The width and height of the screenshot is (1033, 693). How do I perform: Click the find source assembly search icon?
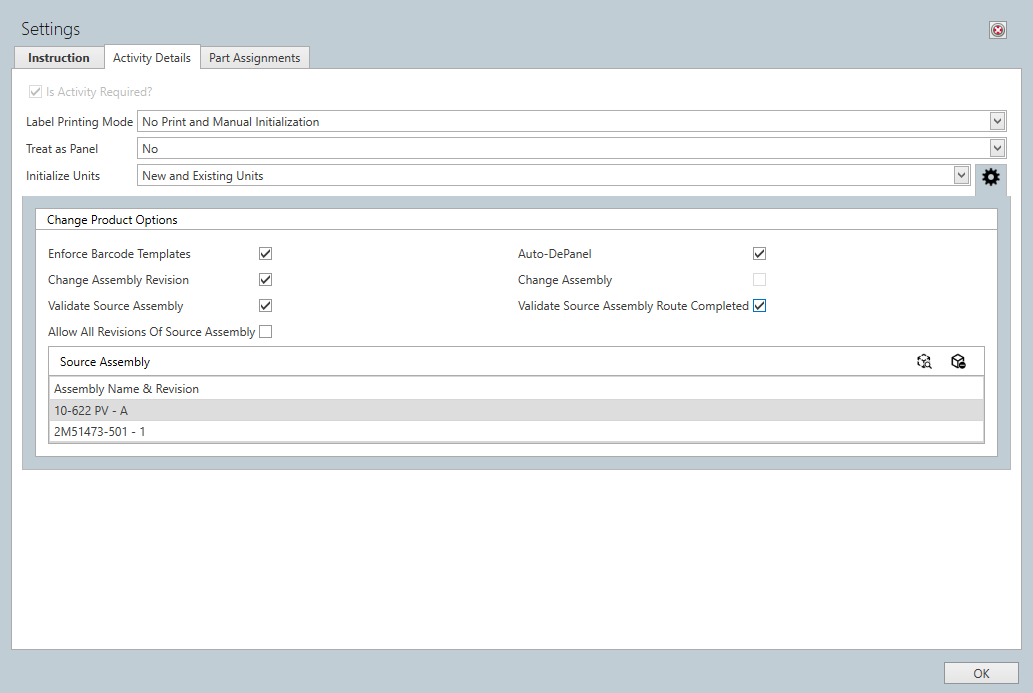924,361
